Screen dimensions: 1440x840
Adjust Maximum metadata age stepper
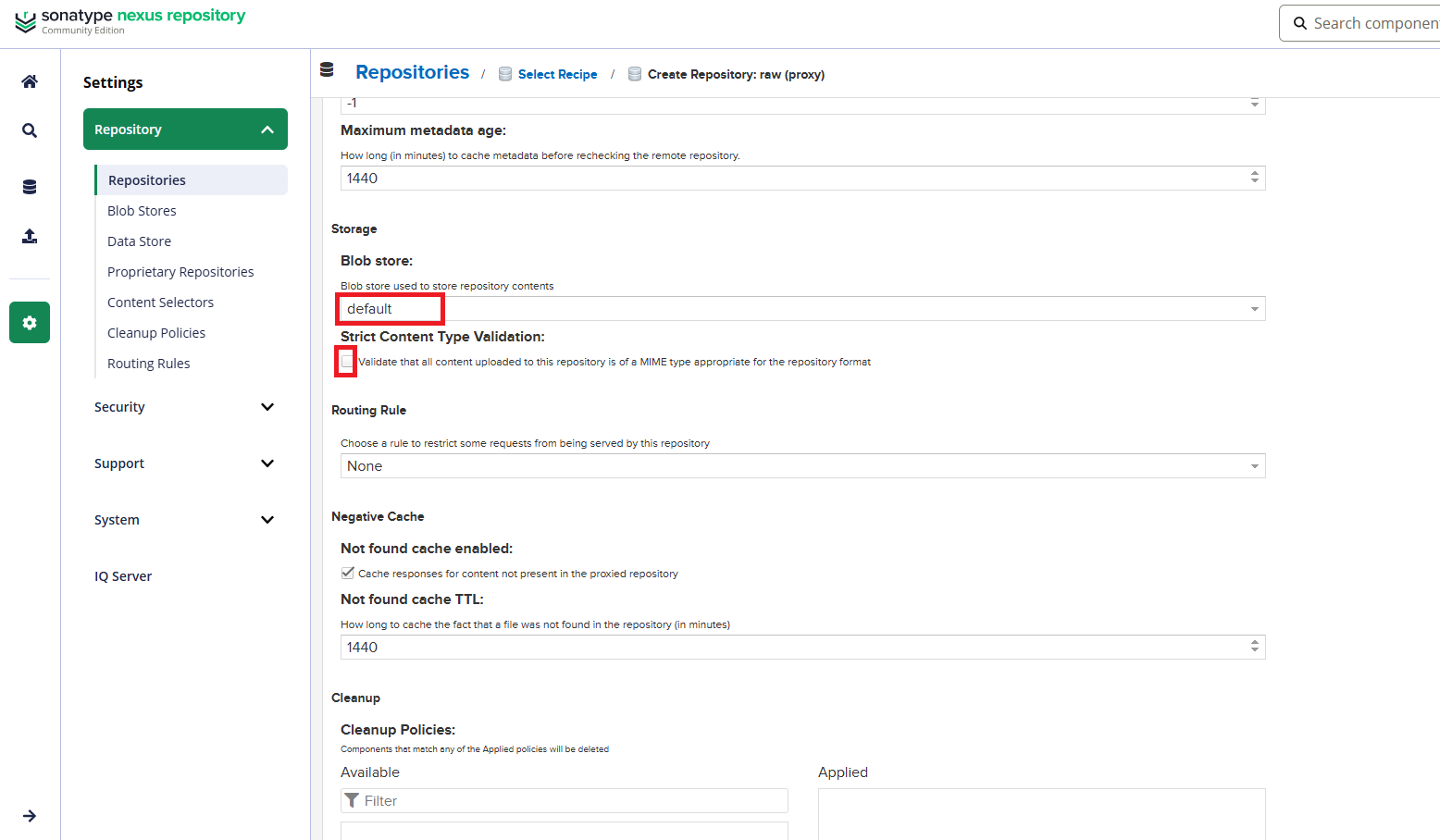pos(1255,178)
